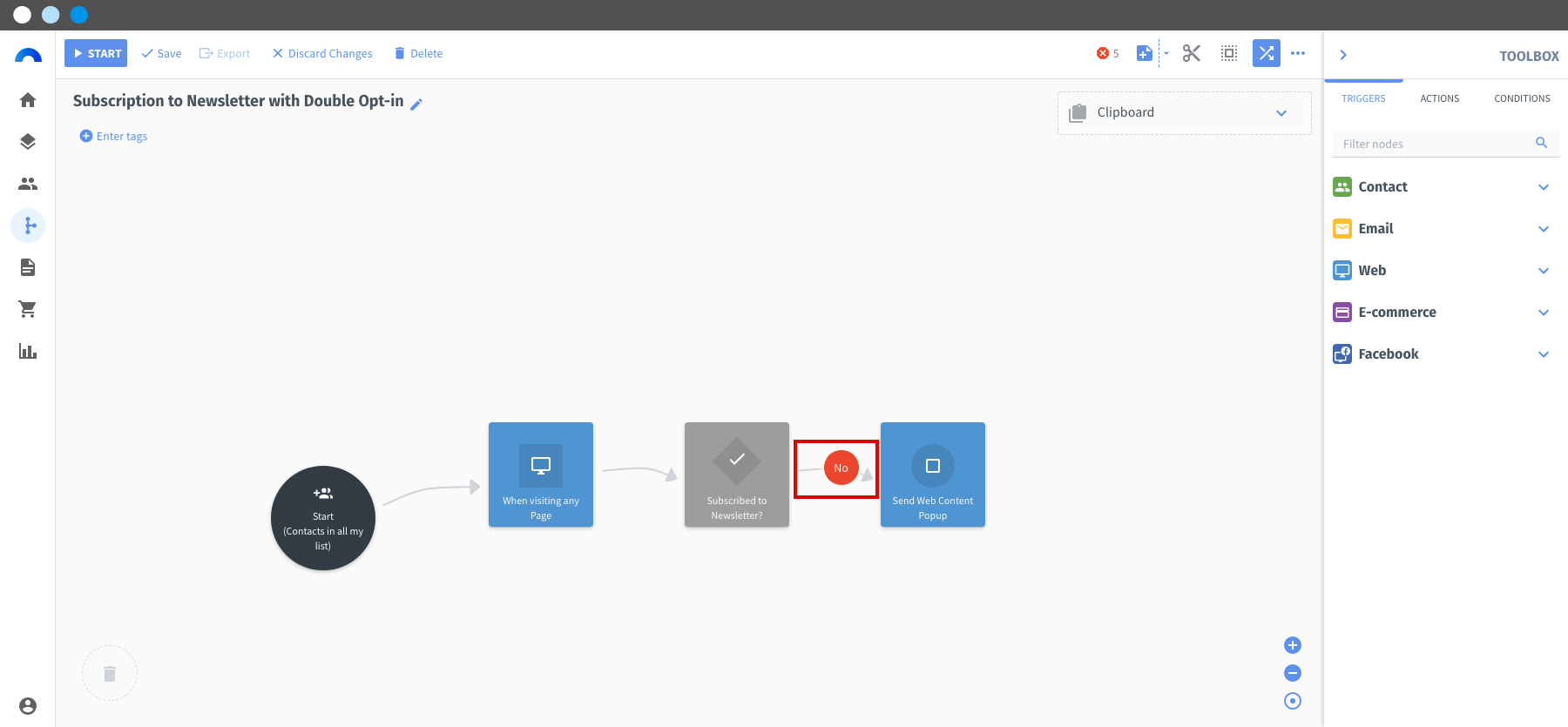Click the Filter nodes search field

tap(1446, 144)
